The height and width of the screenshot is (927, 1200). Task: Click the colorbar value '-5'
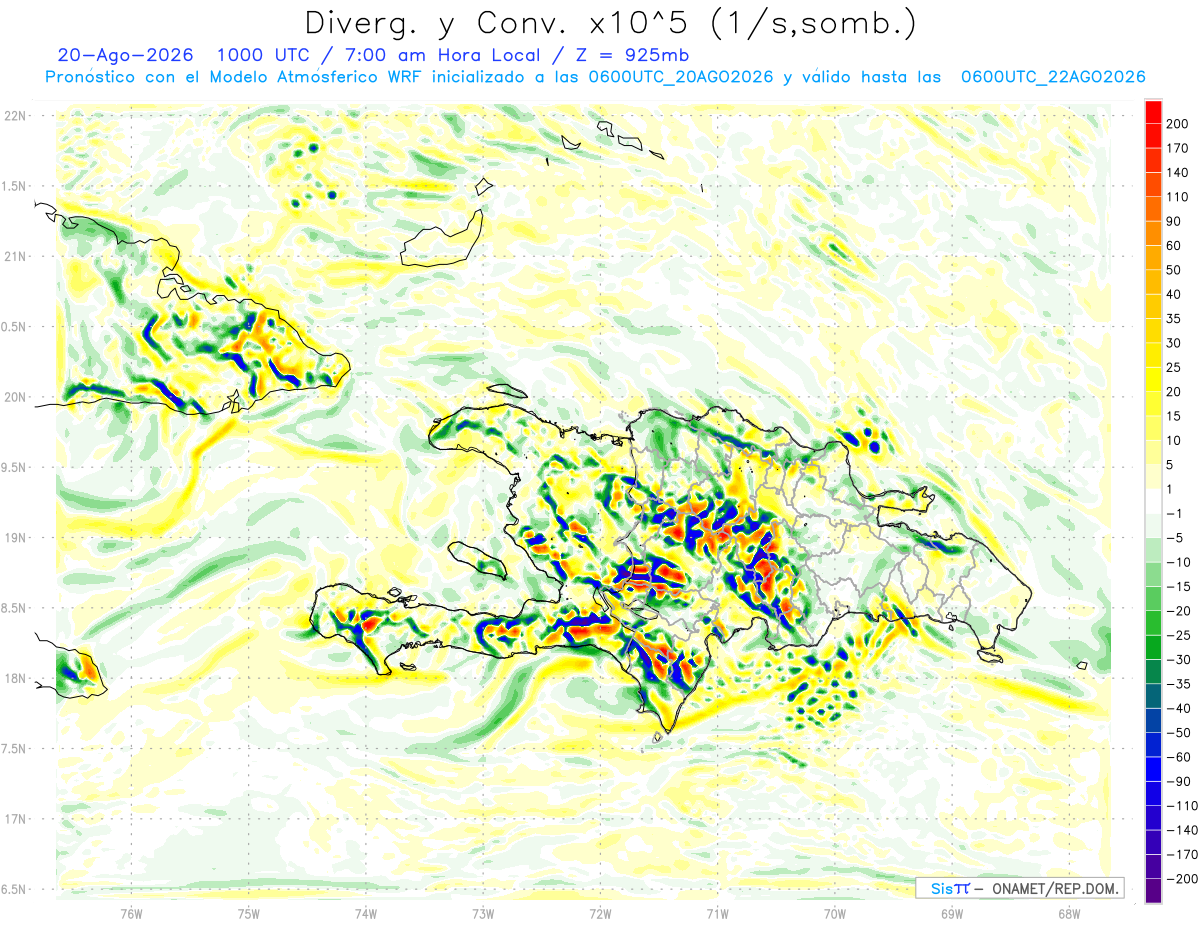1176,538
